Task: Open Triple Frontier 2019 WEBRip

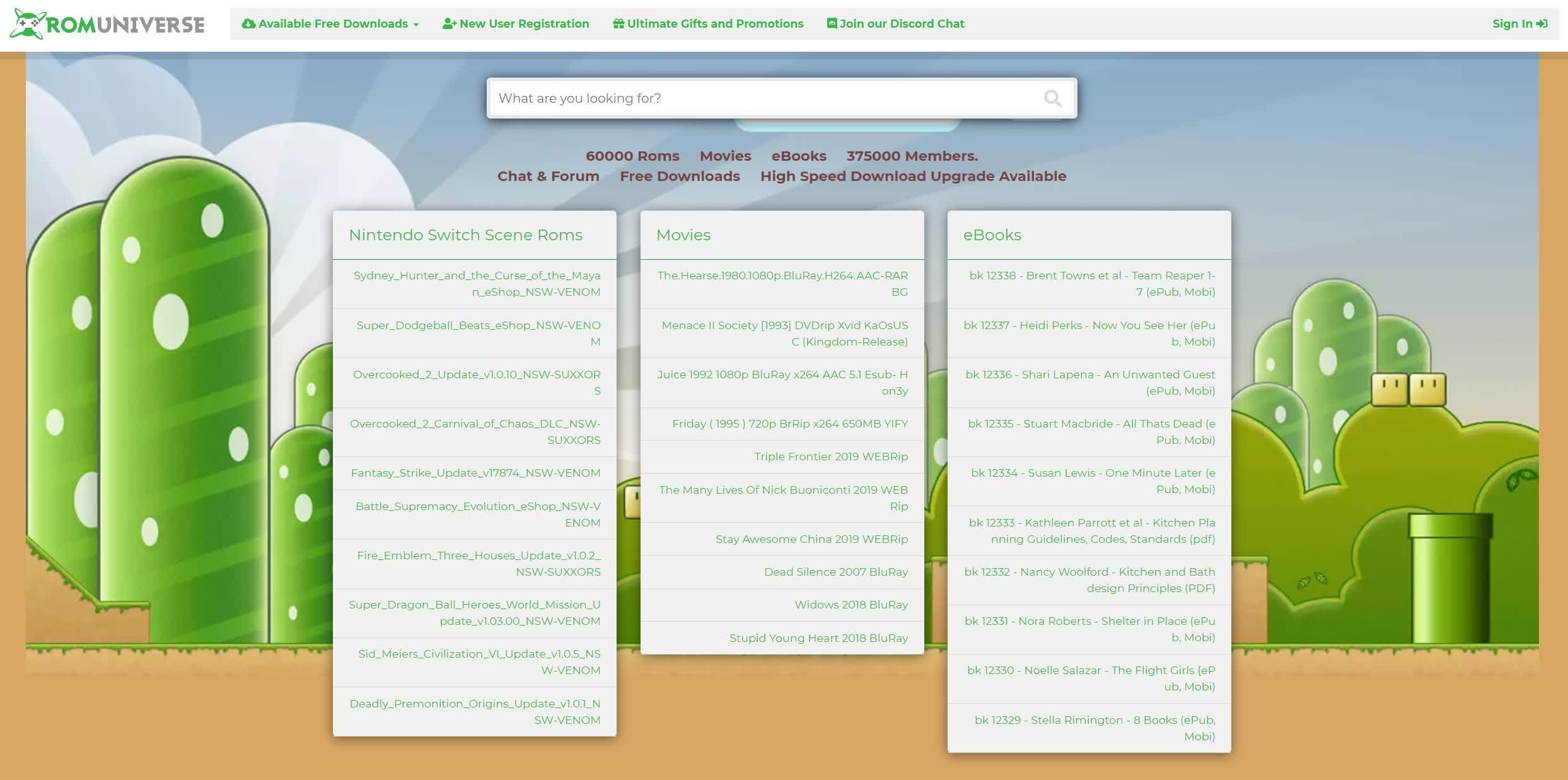Action: coord(782,457)
